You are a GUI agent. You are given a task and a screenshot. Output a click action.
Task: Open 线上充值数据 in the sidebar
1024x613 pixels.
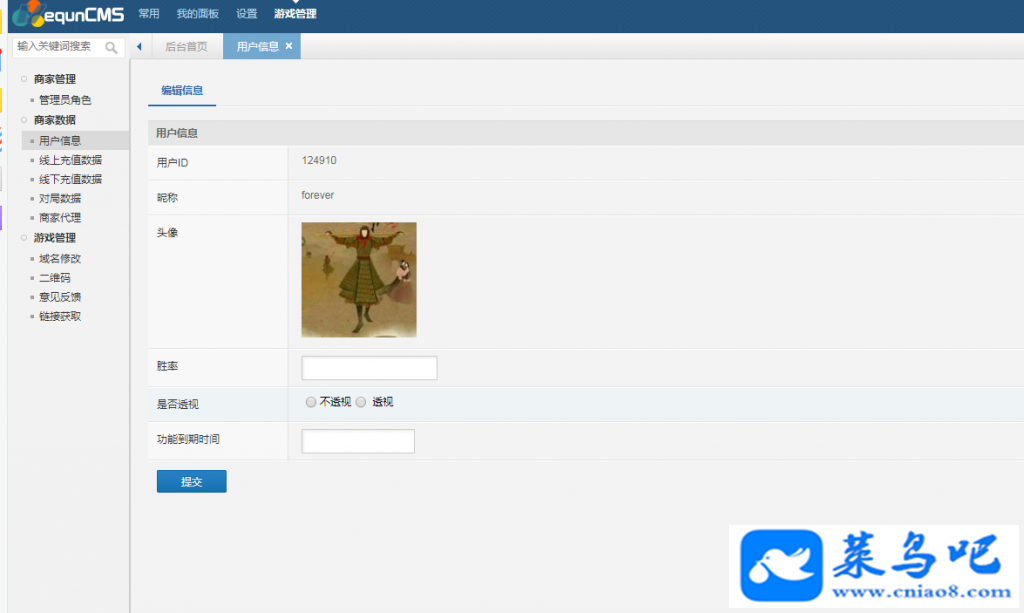point(71,160)
